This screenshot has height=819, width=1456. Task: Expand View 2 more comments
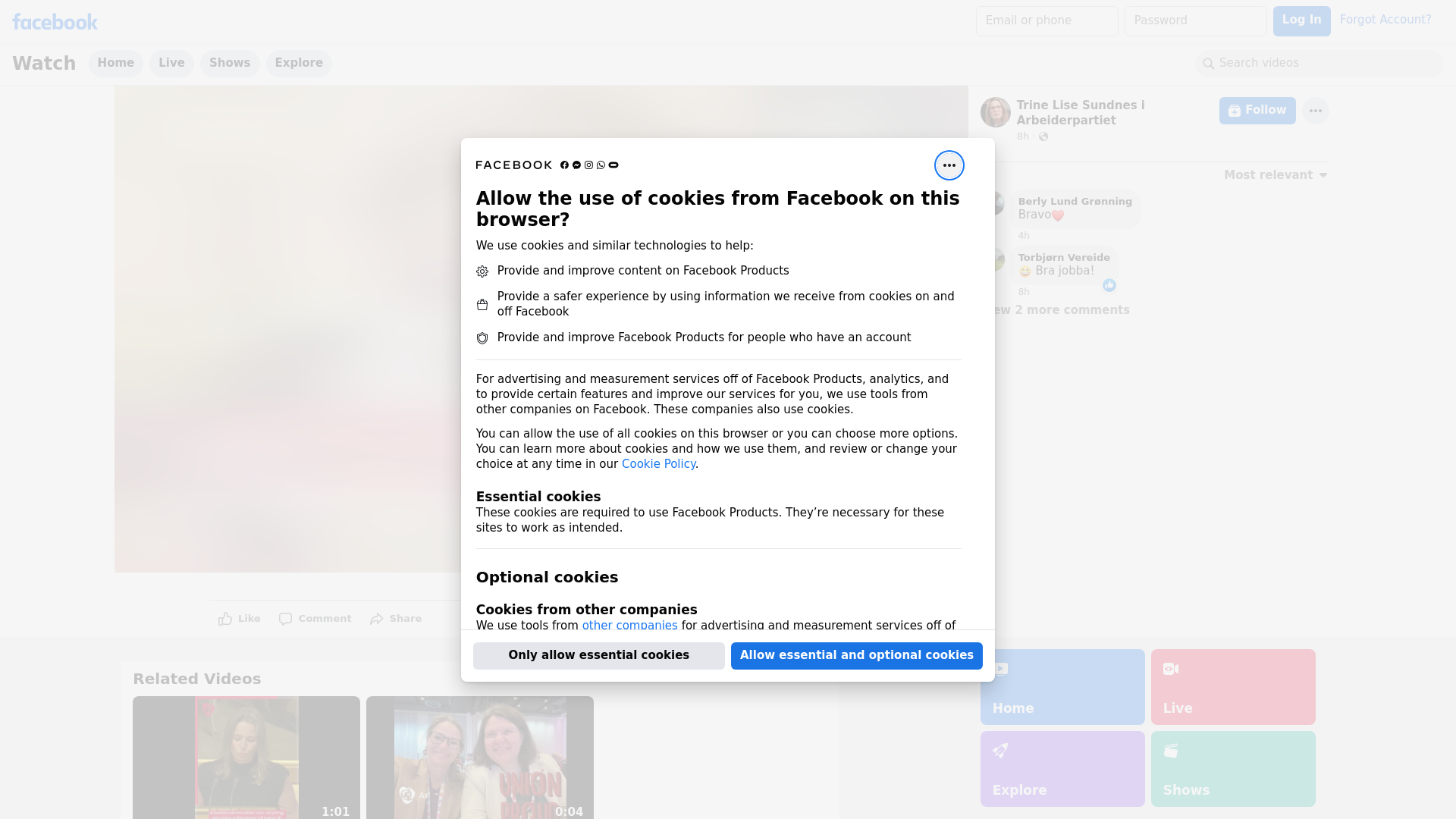(x=1062, y=310)
